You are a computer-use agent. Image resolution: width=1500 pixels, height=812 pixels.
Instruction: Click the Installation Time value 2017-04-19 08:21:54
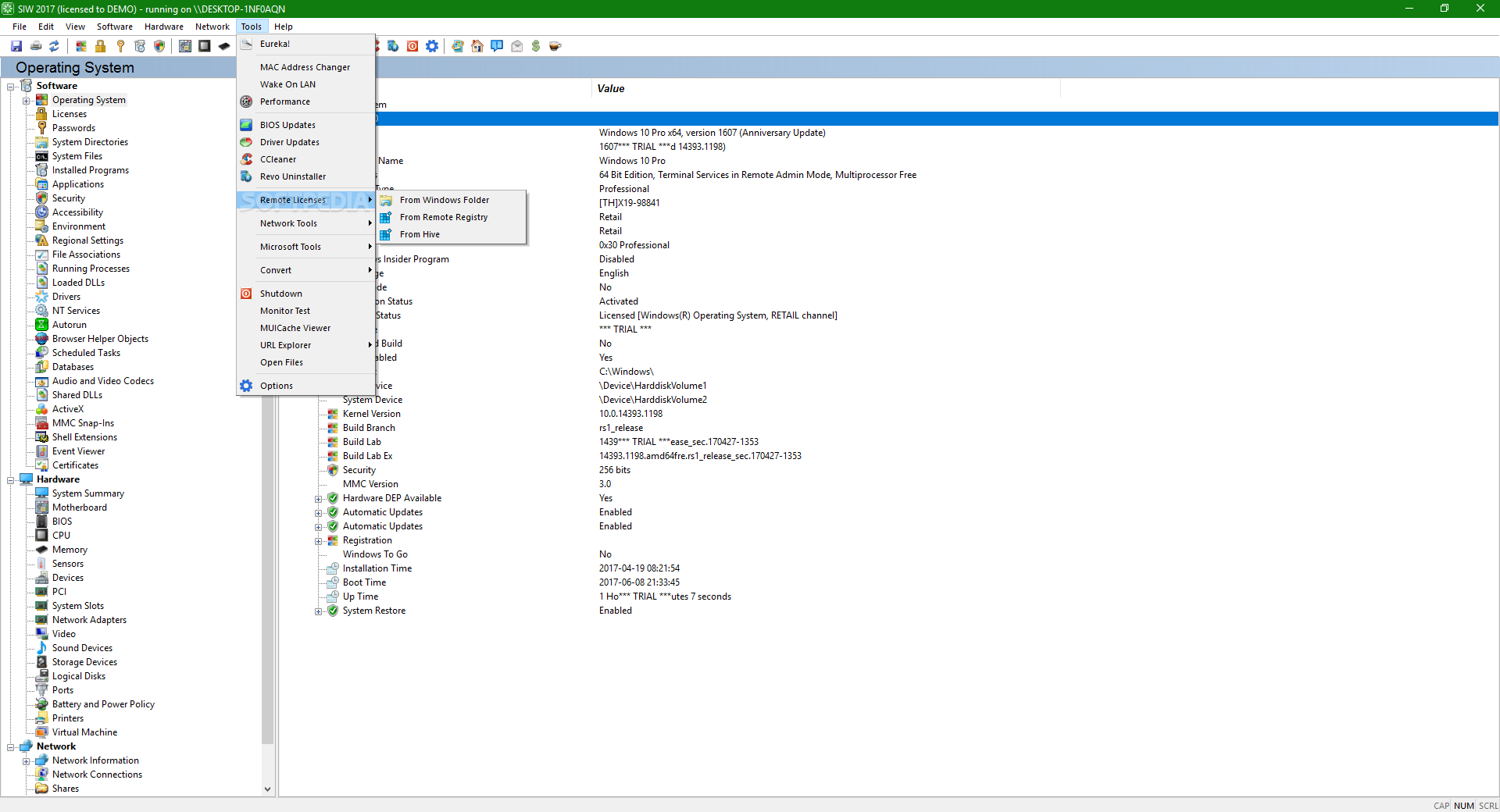[639, 568]
